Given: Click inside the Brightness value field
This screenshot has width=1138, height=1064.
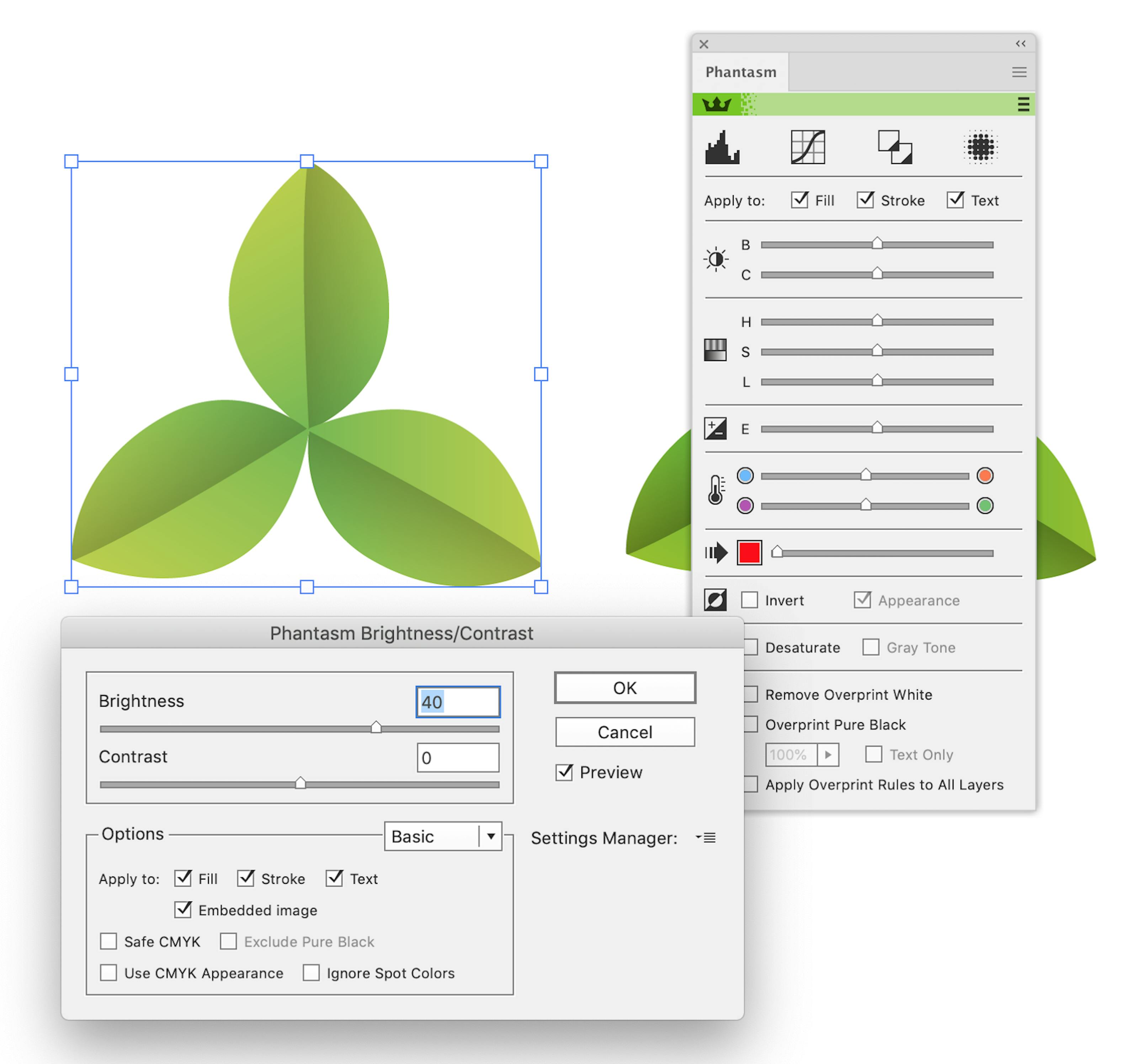Looking at the screenshot, I should 457,702.
